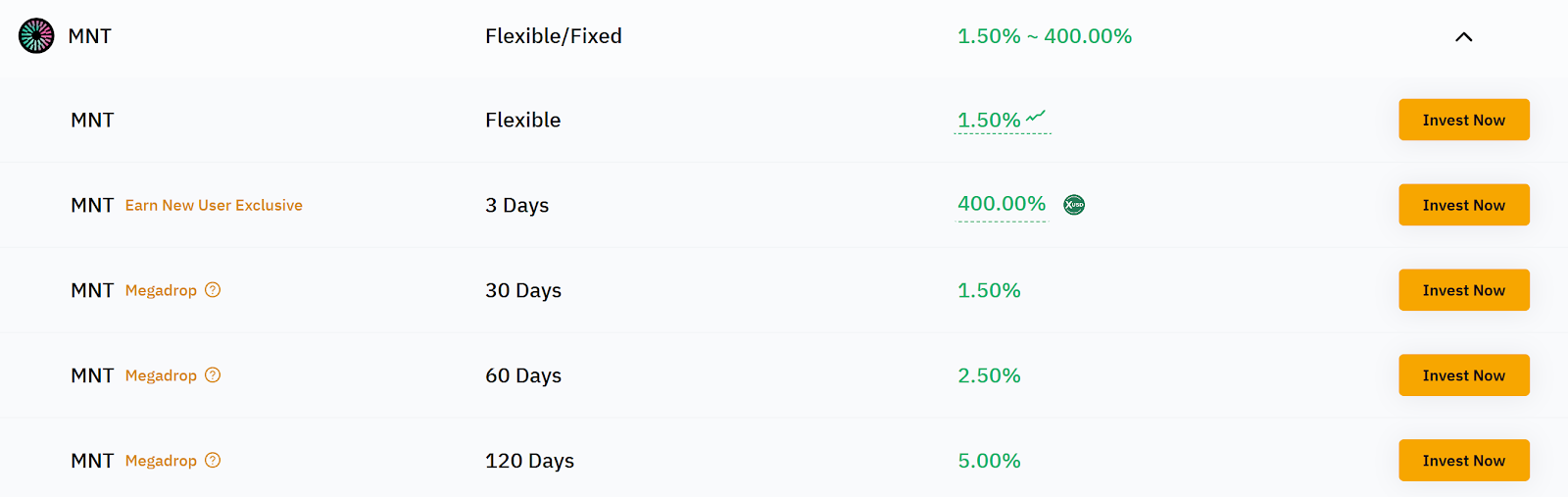Open Megadrop help icon on 30 Days row
Image resolution: width=1568 pixels, height=497 pixels.
[x=213, y=290]
